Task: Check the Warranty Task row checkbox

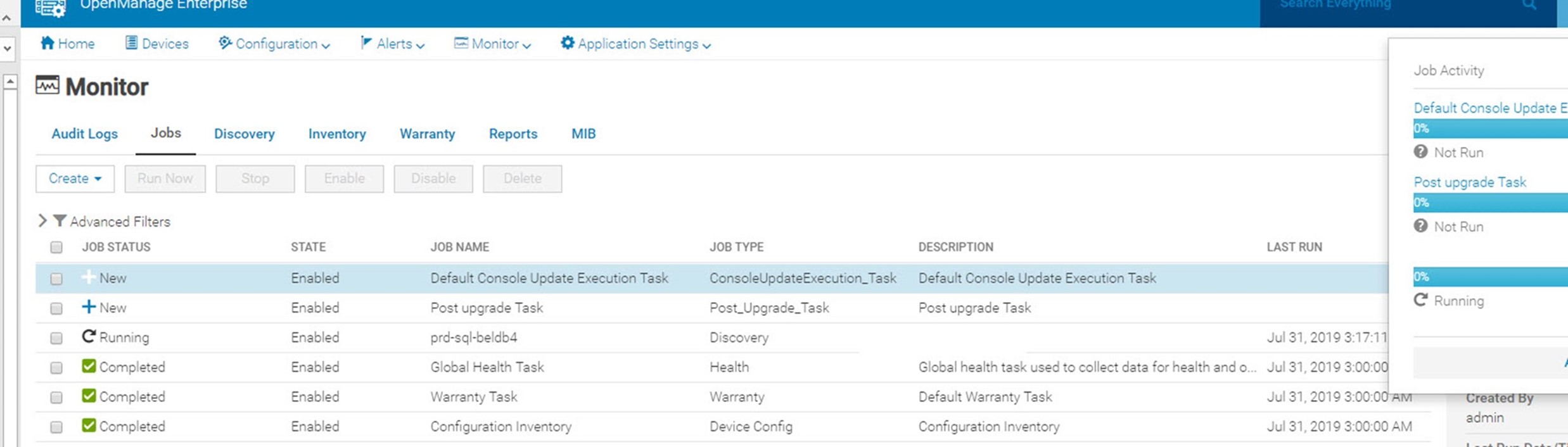Action: (x=56, y=398)
